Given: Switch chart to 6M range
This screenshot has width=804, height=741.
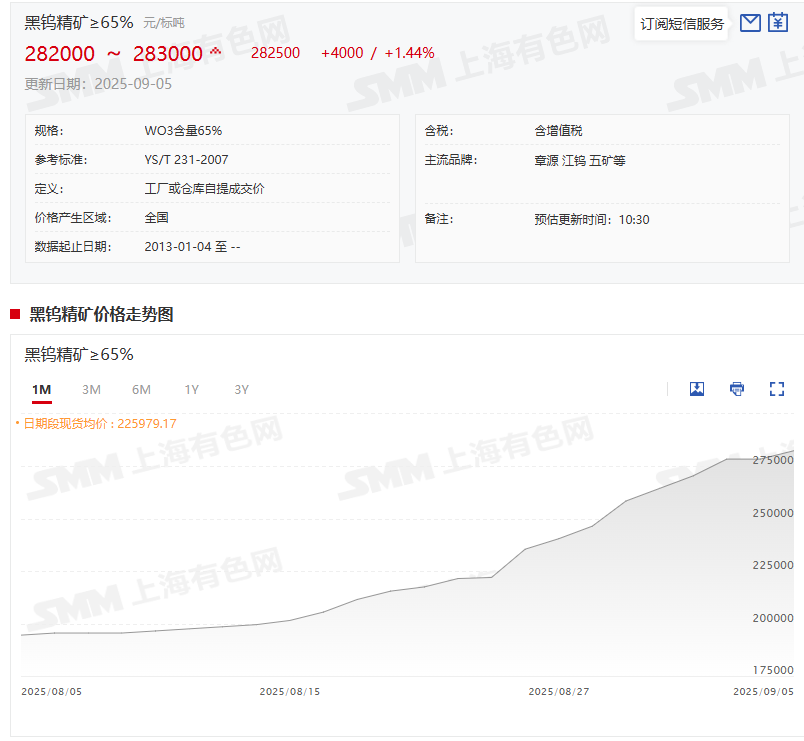Looking at the screenshot, I should (x=141, y=389).
